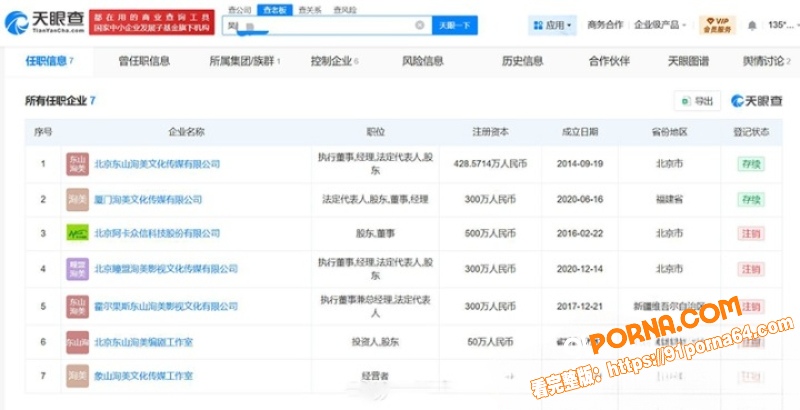Click the 省份地区 column header

[669, 132]
